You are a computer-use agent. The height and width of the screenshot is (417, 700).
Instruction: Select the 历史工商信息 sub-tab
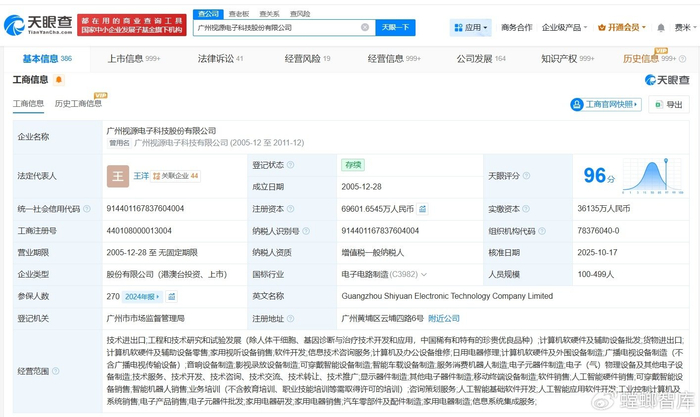(78, 104)
